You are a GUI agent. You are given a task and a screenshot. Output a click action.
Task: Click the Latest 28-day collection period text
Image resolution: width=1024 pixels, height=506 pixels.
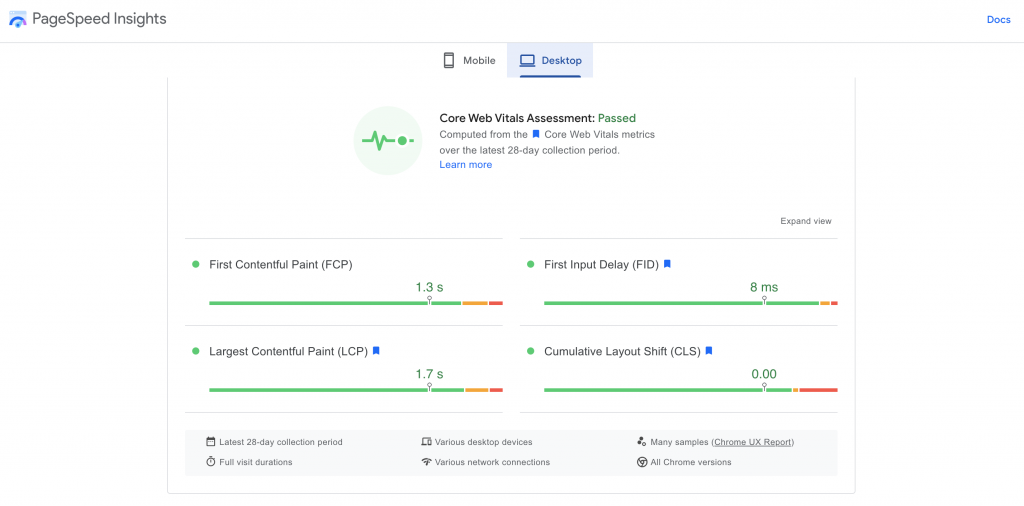point(281,442)
